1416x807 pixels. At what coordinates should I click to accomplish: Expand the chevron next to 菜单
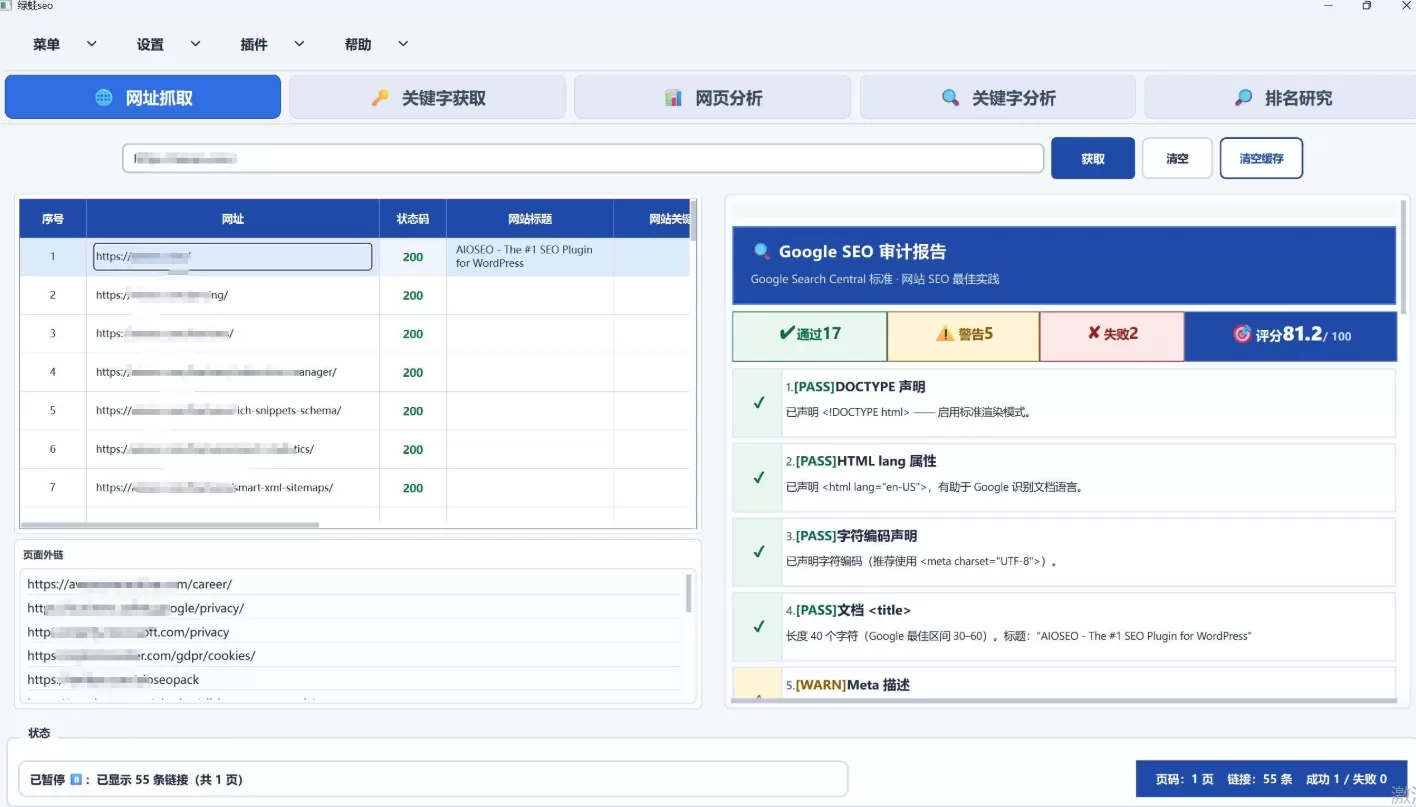(92, 44)
